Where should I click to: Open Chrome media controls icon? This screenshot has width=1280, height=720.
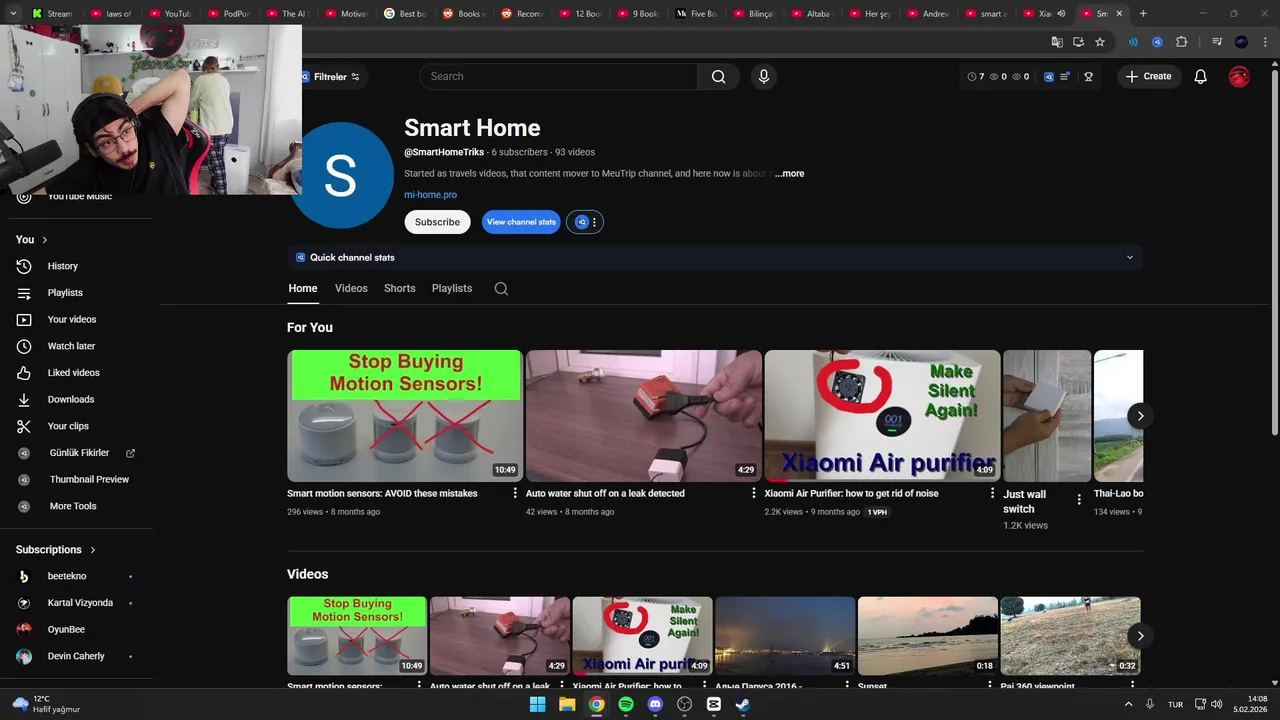(1217, 42)
